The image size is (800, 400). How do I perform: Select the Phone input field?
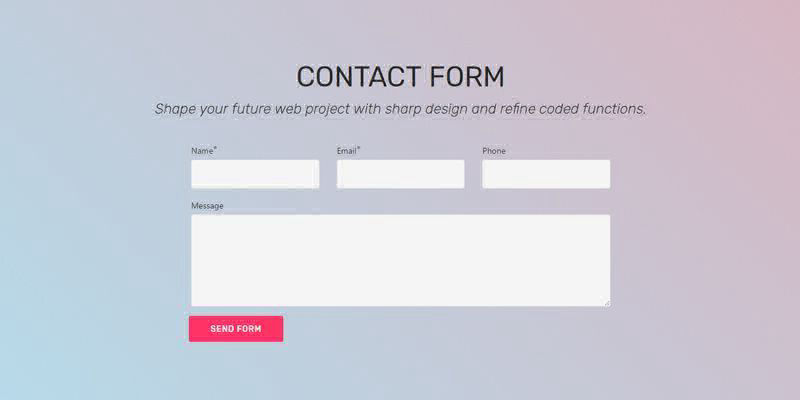pos(546,174)
